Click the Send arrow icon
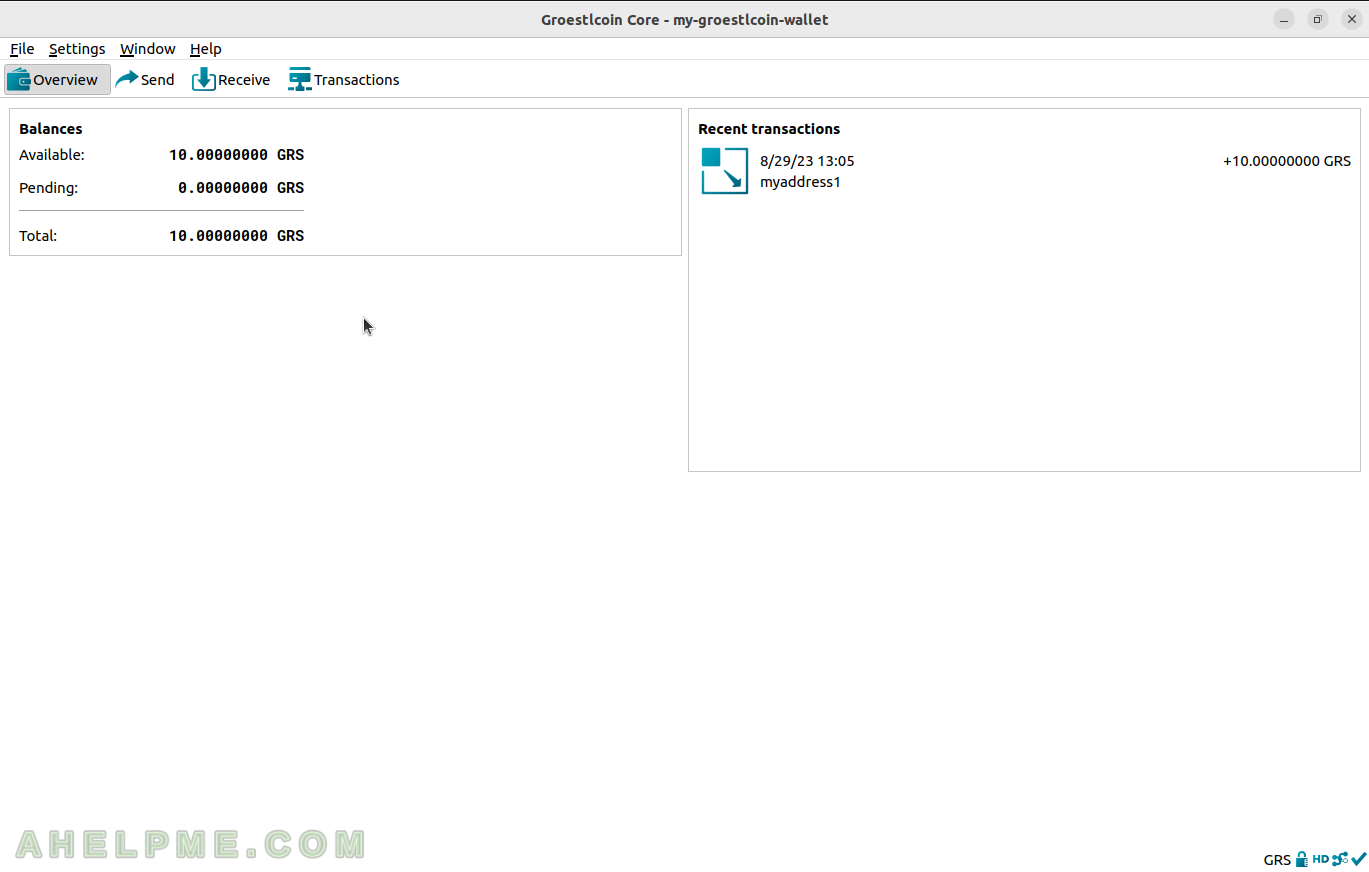 (x=127, y=80)
